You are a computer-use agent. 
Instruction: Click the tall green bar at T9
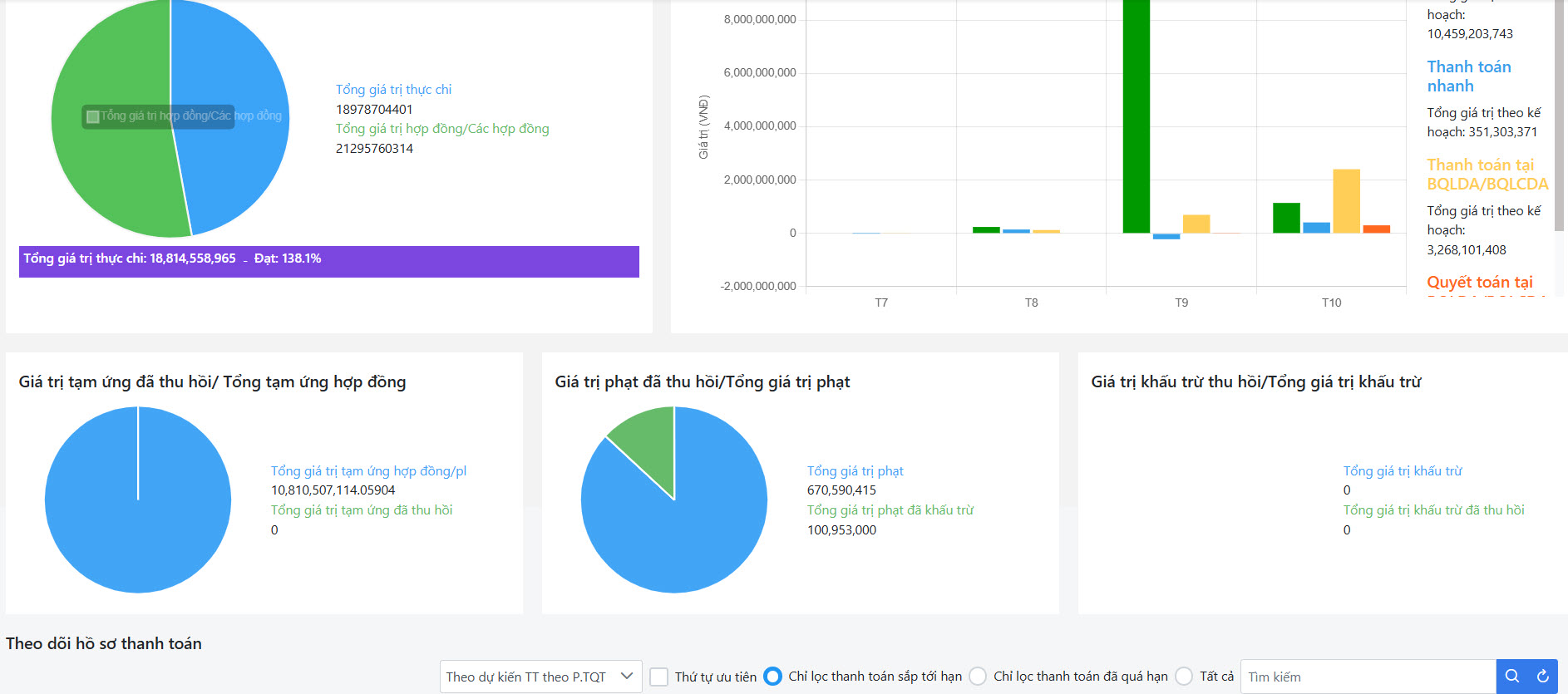click(1136, 116)
